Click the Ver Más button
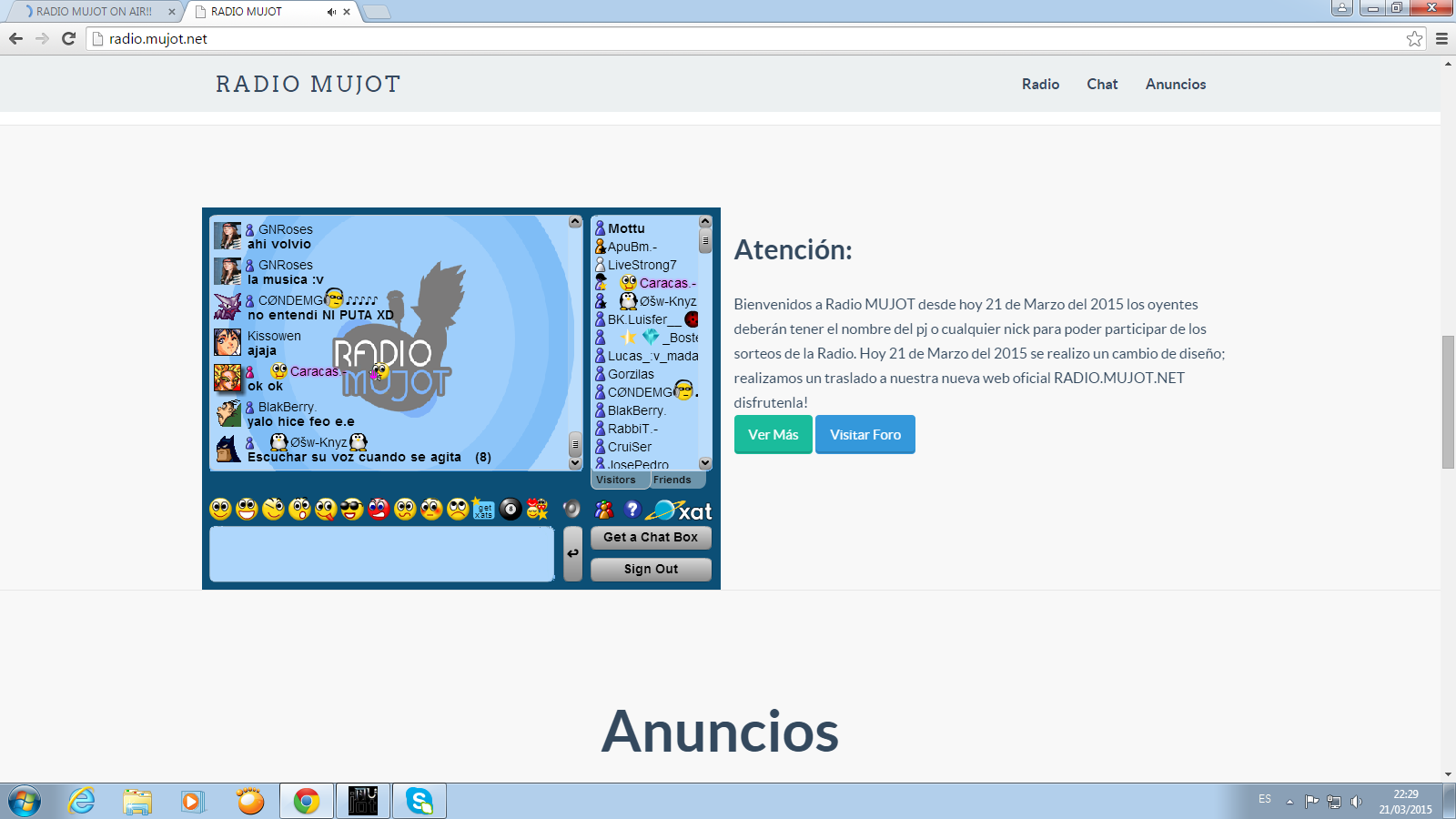 click(x=773, y=435)
